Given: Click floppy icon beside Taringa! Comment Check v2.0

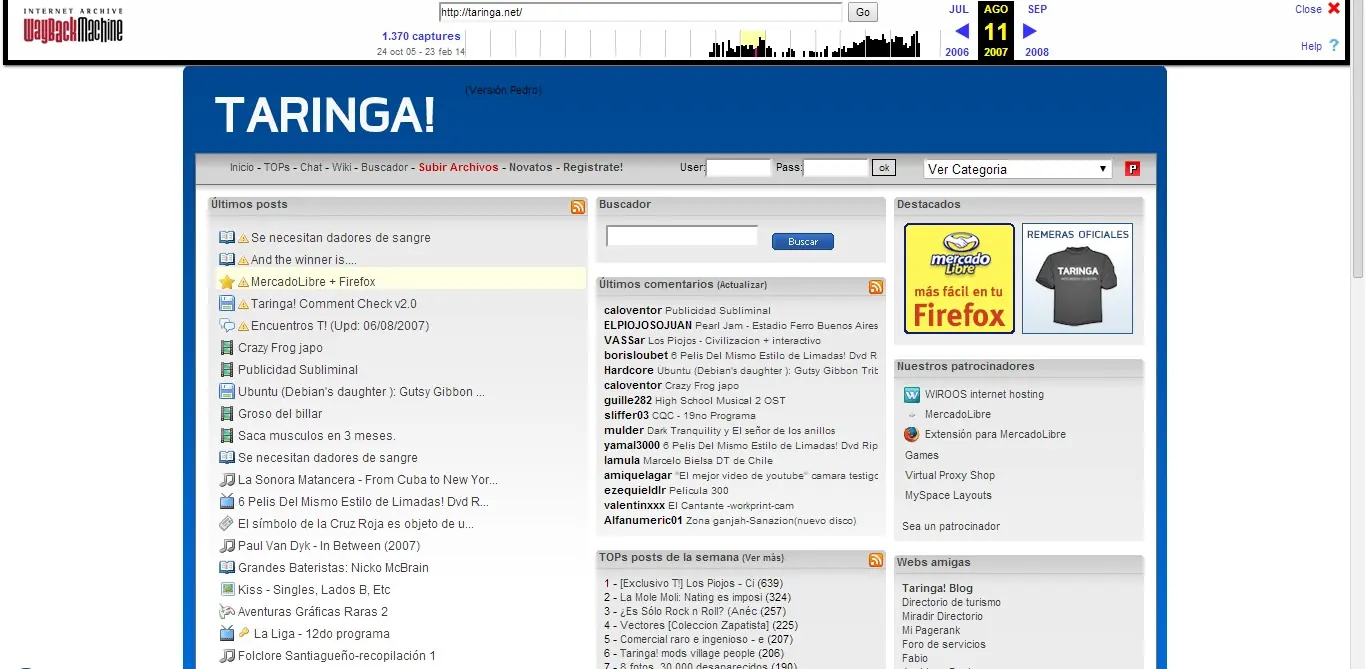Looking at the screenshot, I should (x=227, y=304).
